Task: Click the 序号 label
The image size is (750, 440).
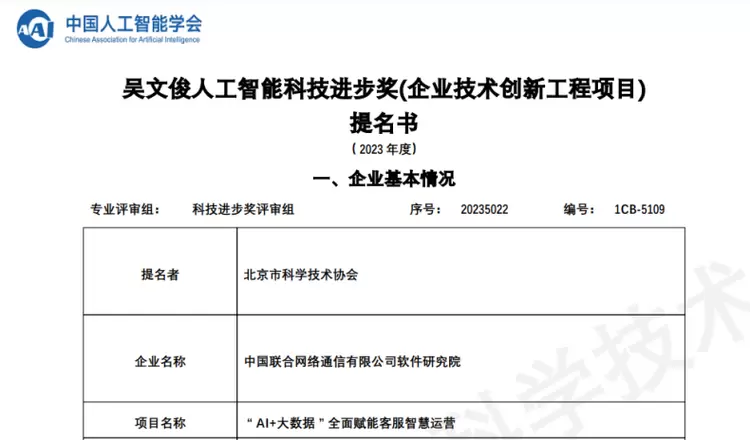Action: [425, 210]
